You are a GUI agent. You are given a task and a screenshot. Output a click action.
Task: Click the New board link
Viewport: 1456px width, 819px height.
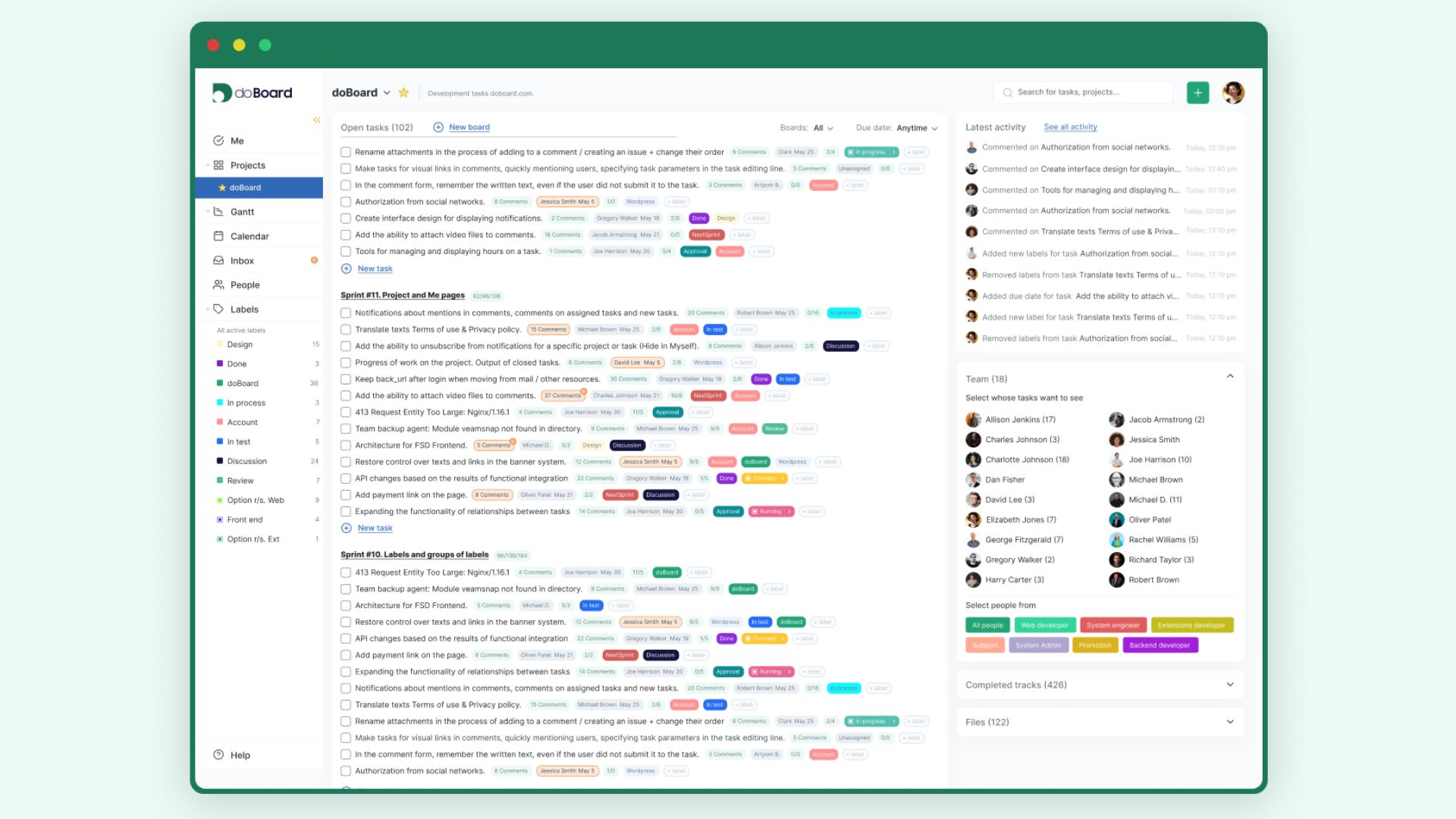click(x=469, y=127)
